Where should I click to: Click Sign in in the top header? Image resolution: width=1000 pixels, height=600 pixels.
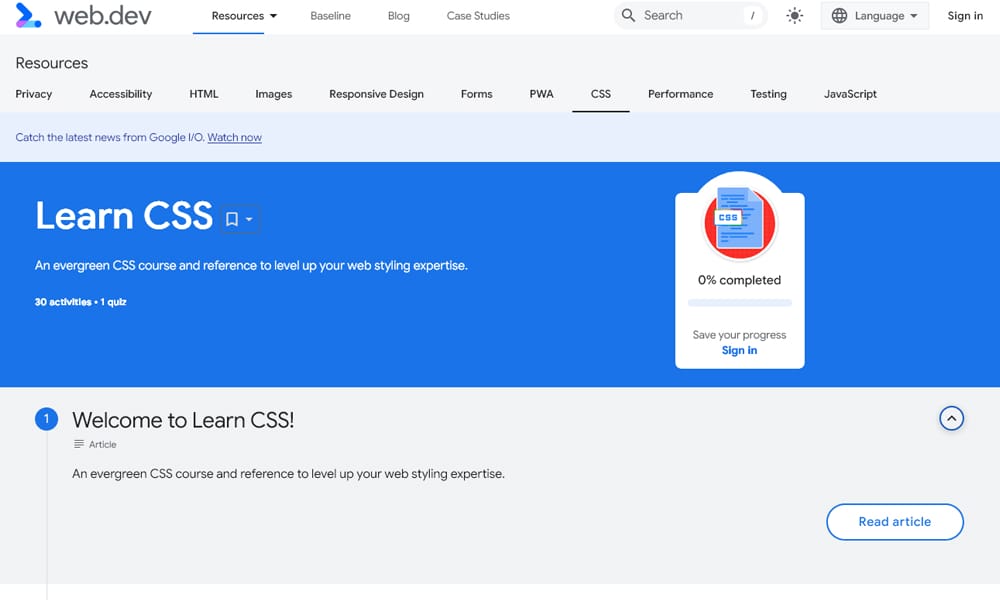click(965, 16)
